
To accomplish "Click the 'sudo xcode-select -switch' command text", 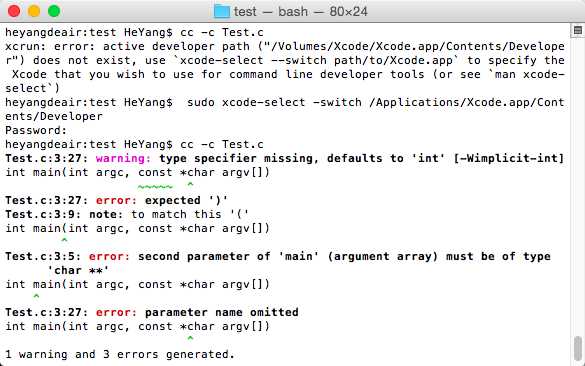I will [274, 102].
